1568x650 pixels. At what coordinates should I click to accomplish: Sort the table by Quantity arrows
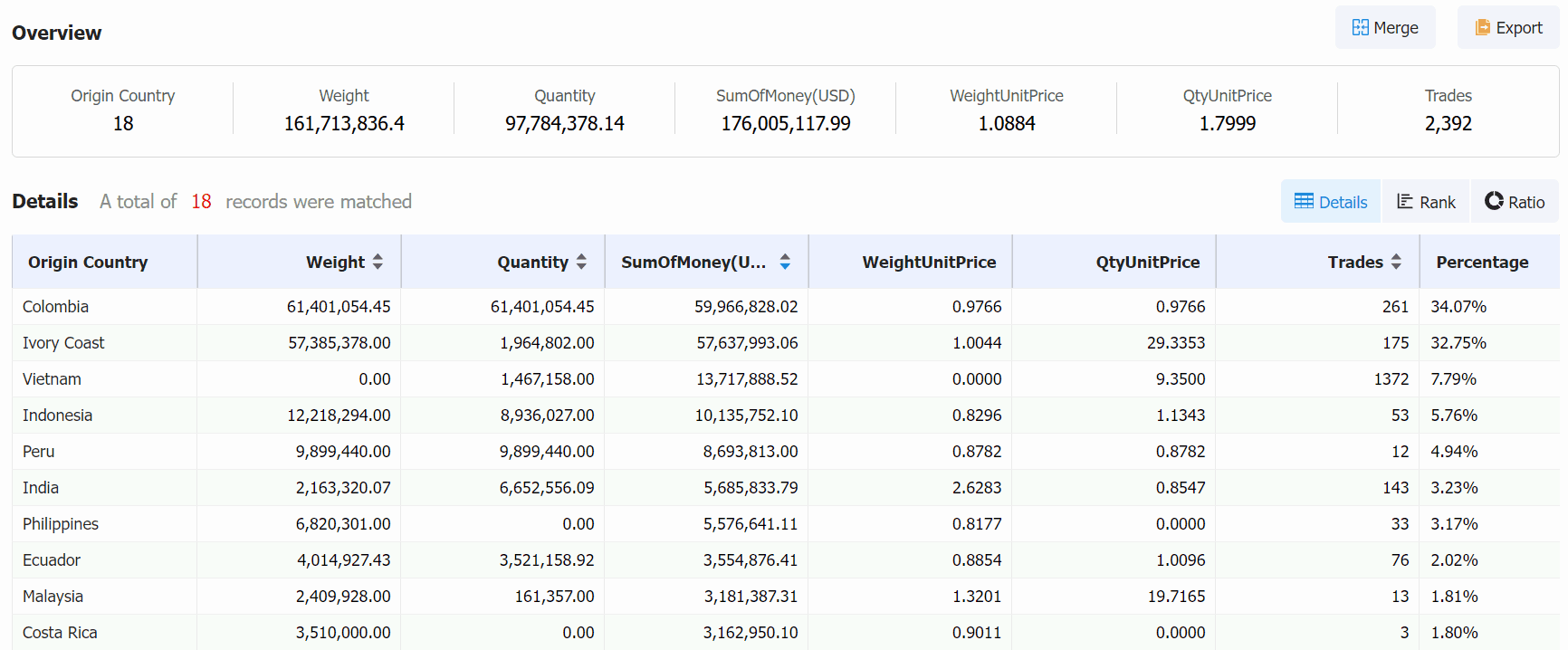coord(581,262)
